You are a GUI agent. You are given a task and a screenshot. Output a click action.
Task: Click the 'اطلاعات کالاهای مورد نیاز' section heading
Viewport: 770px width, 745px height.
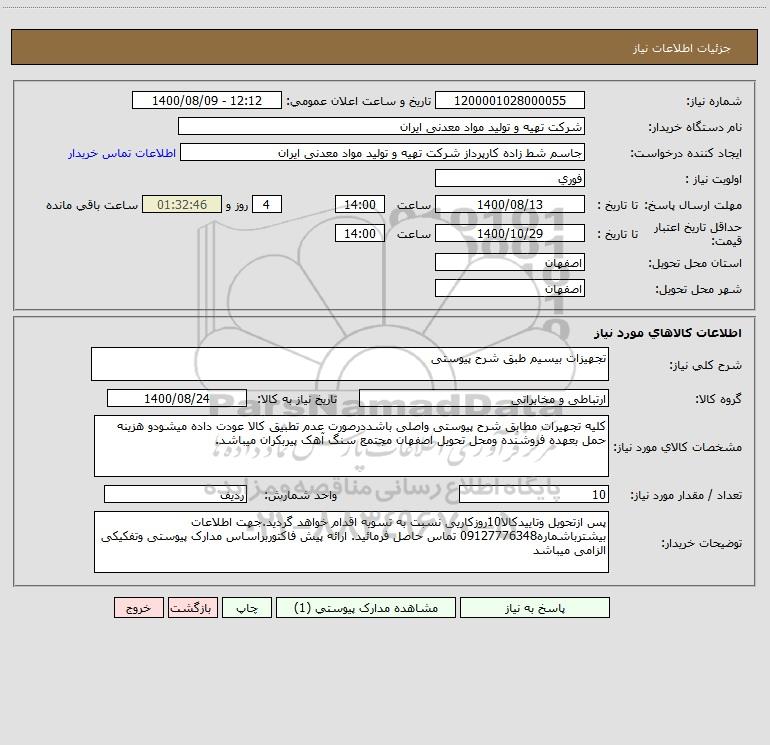668,333
